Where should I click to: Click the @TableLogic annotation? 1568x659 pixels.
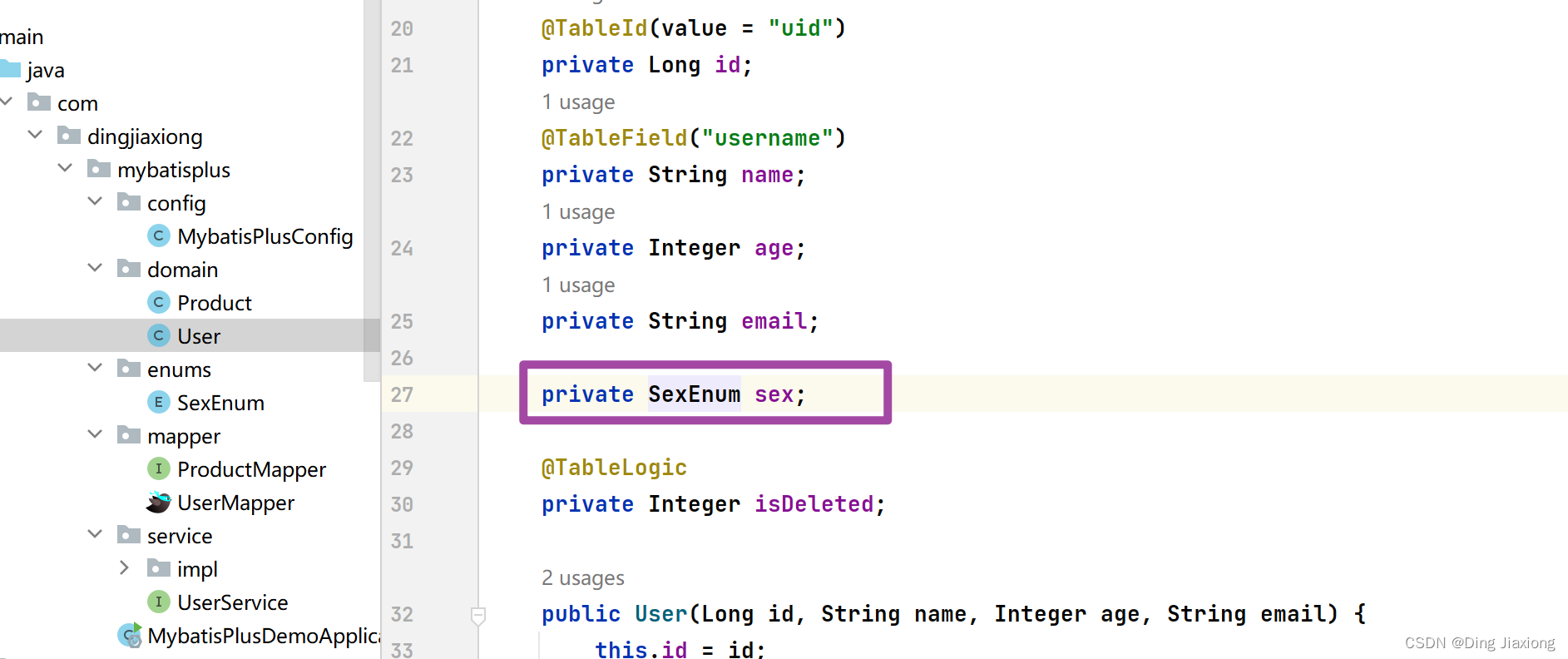click(x=614, y=468)
